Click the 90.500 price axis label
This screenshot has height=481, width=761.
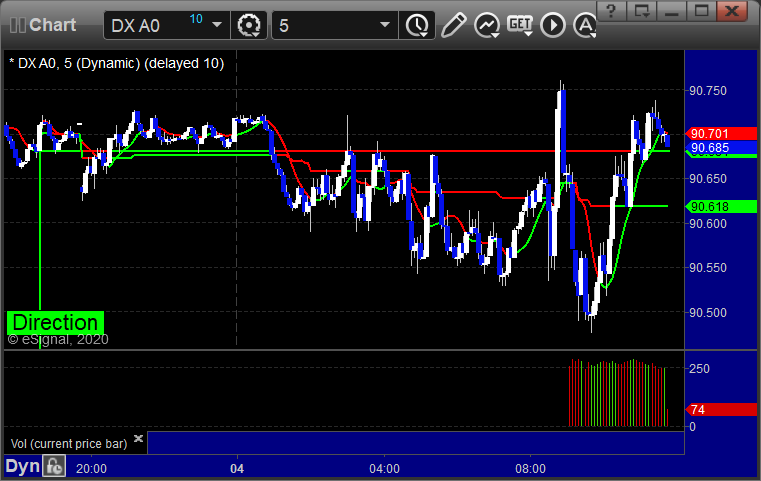tap(708, 313)
